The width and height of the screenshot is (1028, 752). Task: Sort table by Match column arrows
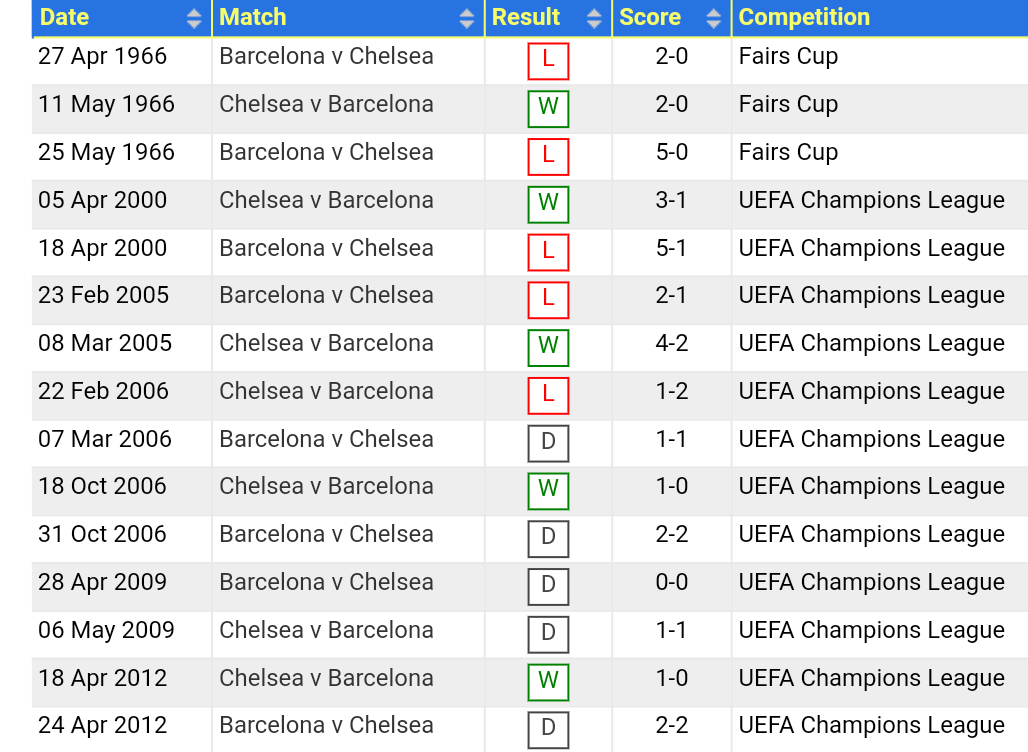coord(466,18)
